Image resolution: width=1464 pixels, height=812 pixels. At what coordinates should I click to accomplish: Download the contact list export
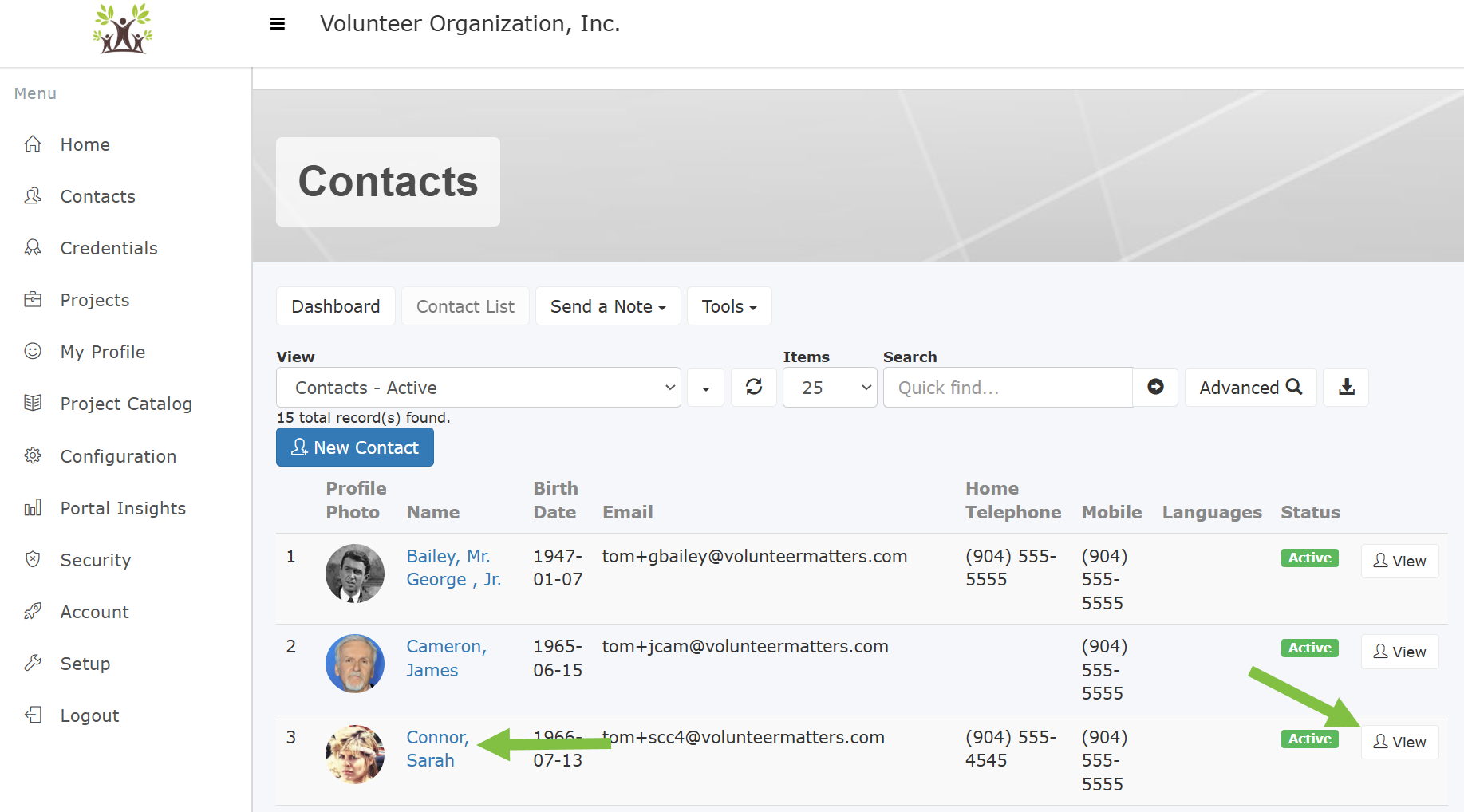(1346, 387)
